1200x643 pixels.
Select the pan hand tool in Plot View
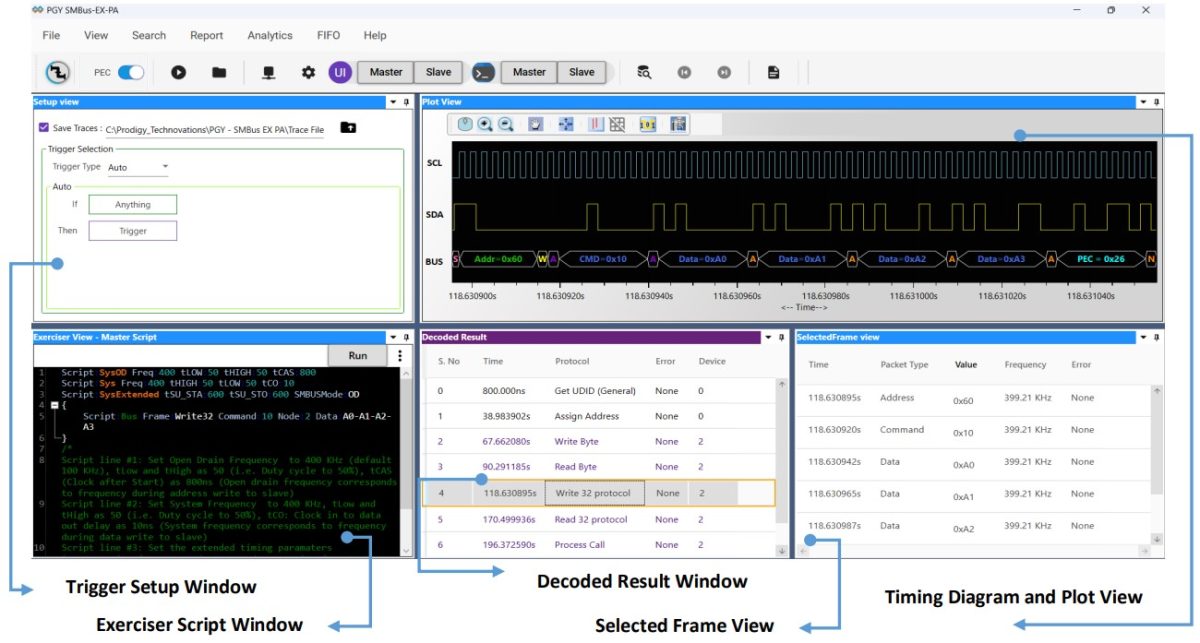click(534, 125)
